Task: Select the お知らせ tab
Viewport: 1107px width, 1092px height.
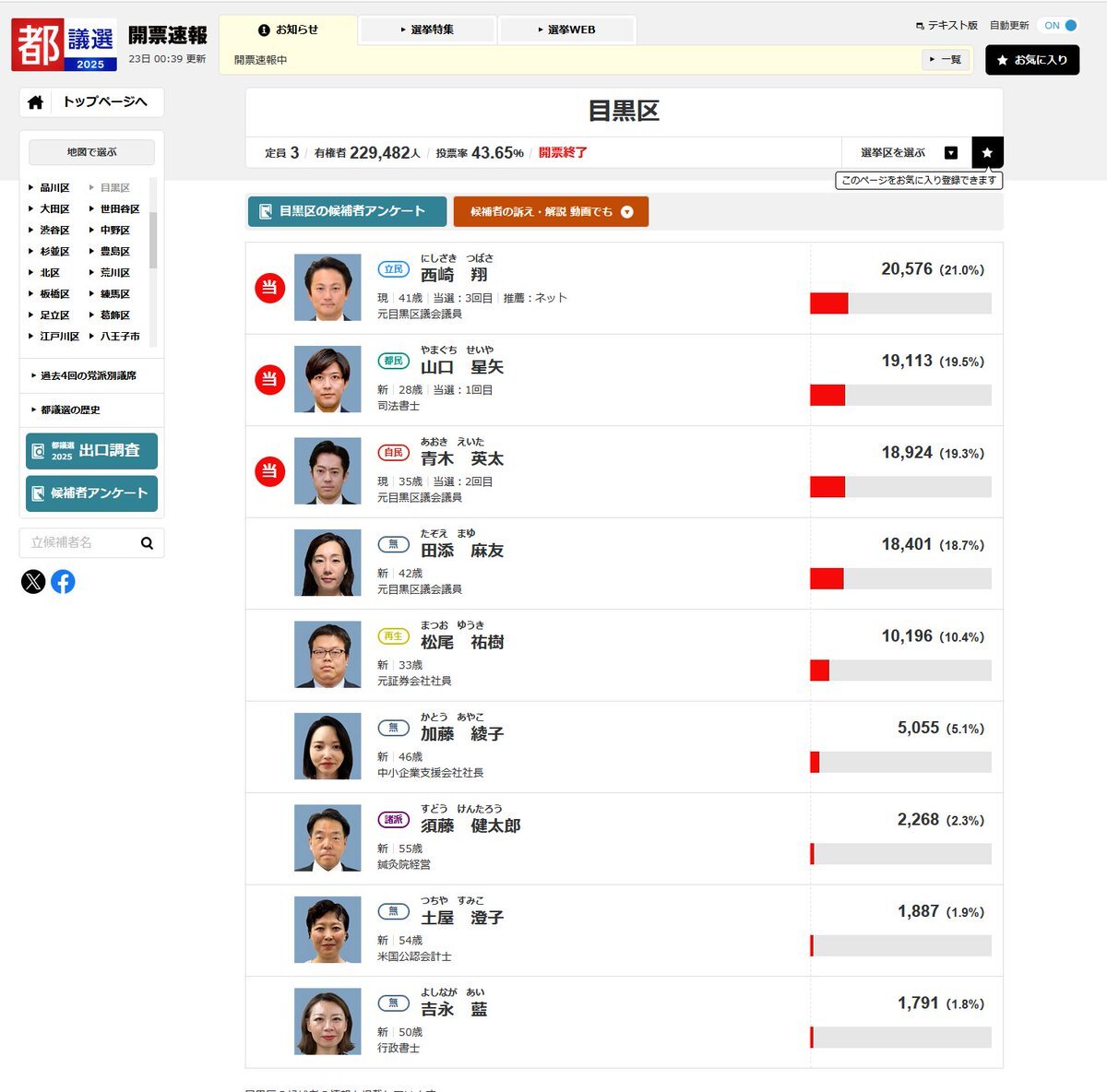Action: 288,30
